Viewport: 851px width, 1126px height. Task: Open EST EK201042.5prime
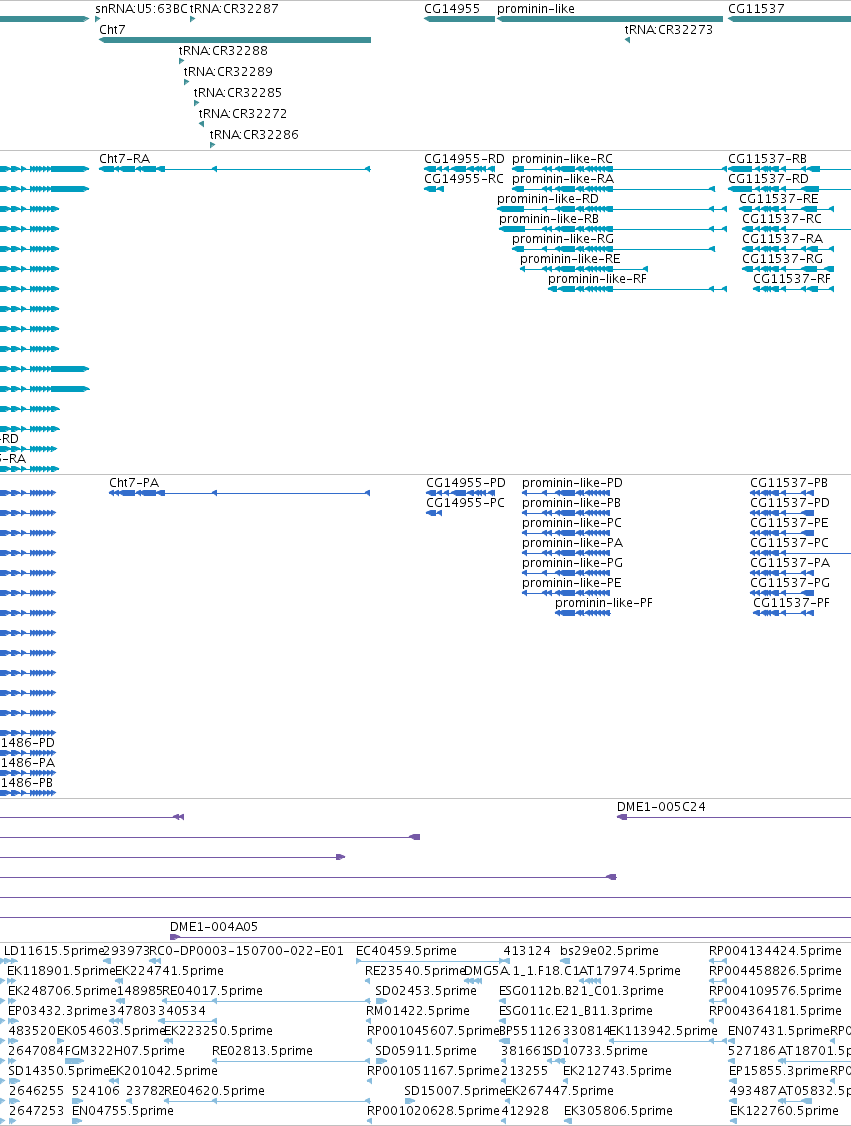coord(163,1071)
